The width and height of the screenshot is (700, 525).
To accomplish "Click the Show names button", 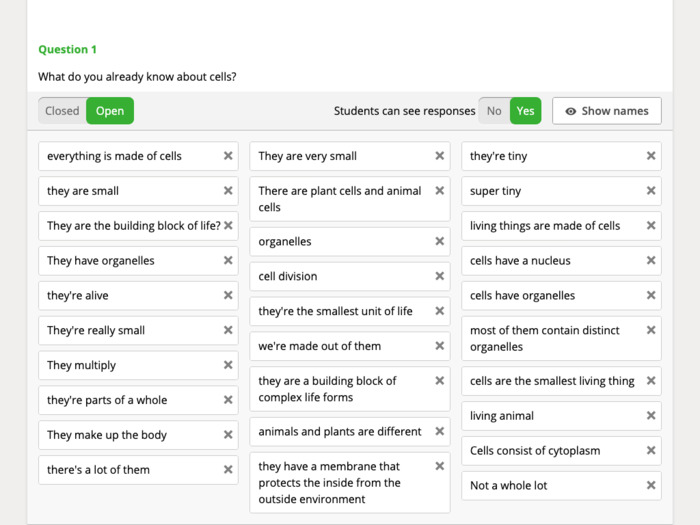I will pos(607,111).
